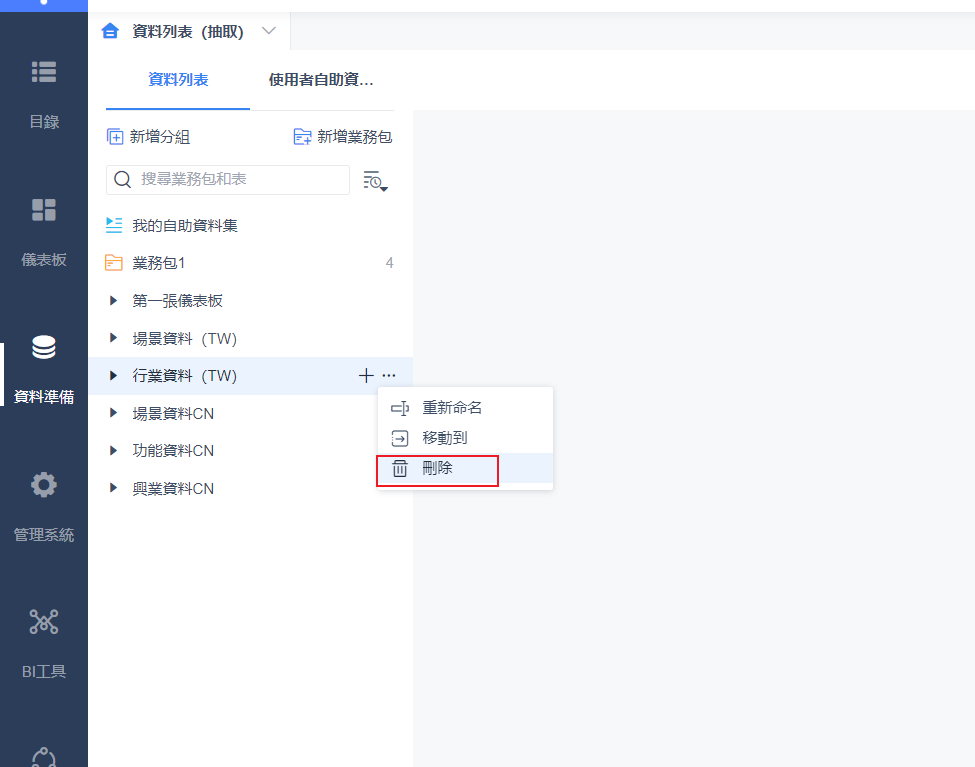Select the 資料準備 database sidebar icon

click(44, 347)
